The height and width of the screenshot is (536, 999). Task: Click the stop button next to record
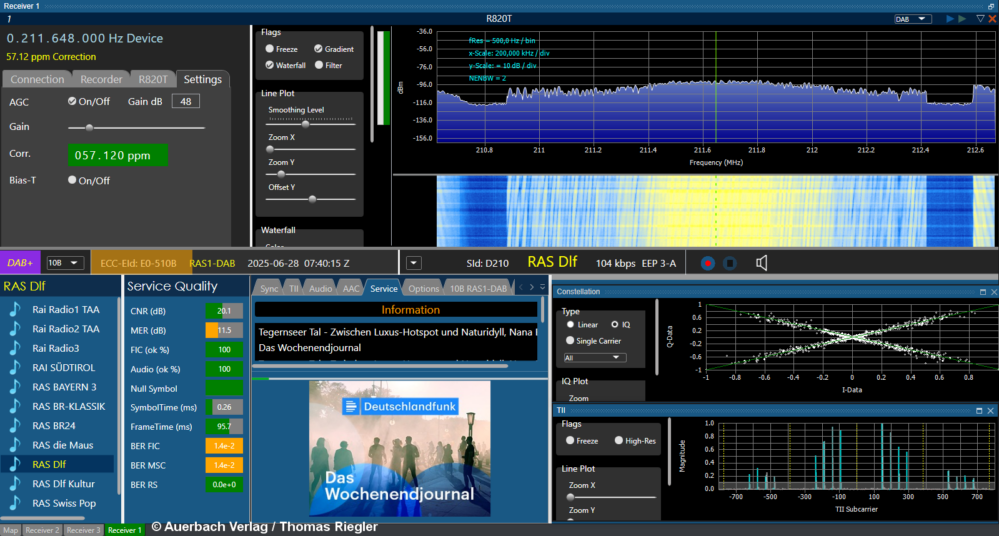coord(730,263)
